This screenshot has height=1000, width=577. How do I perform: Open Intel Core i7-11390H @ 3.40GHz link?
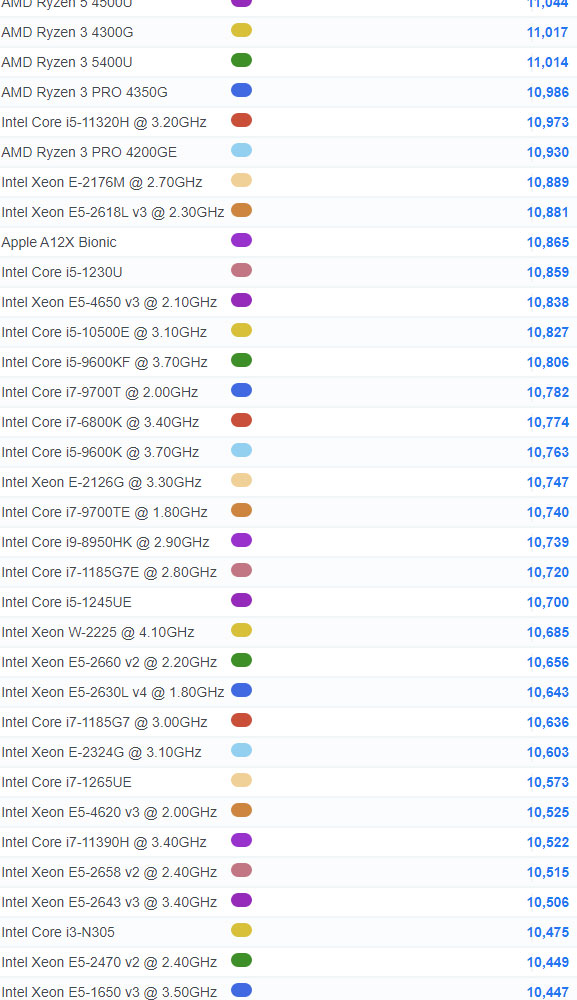point(104,842)
